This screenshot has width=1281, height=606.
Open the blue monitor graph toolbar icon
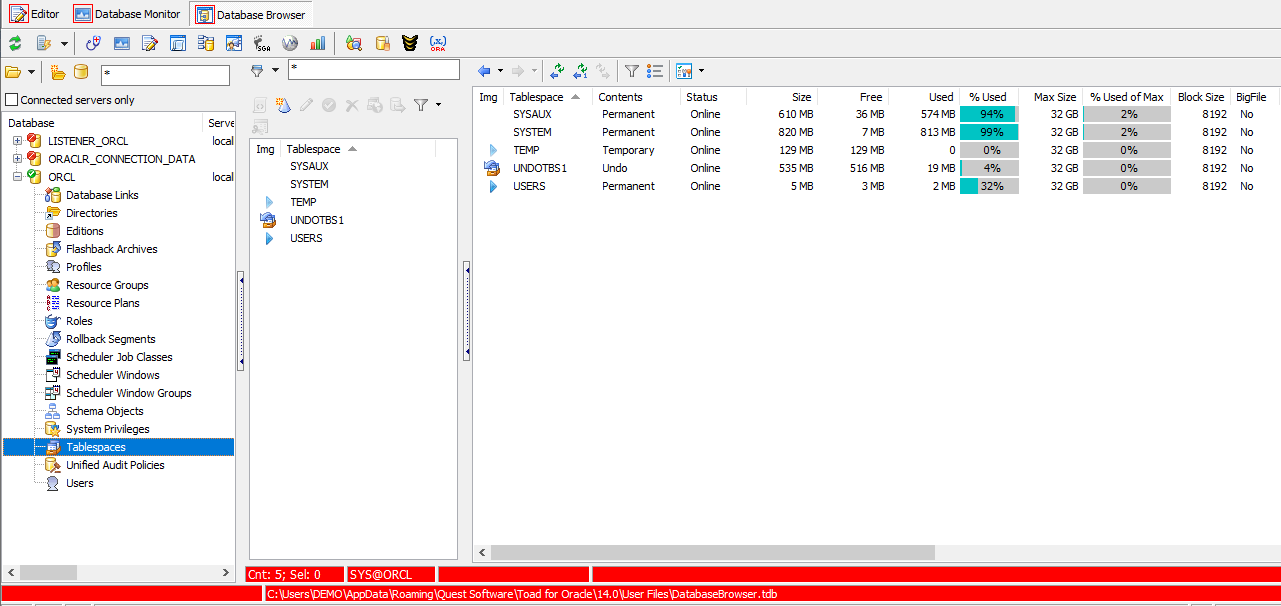122,44
